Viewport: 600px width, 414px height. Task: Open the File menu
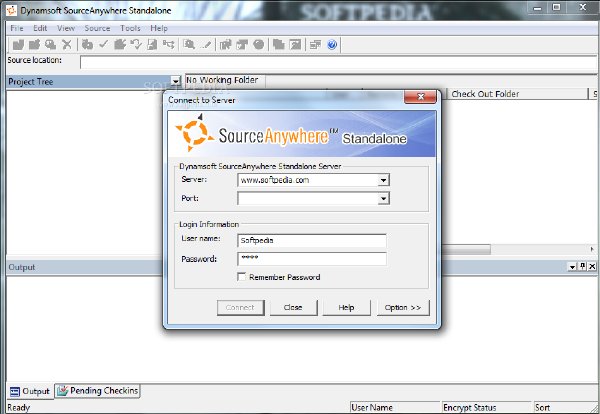coord(17,28)
